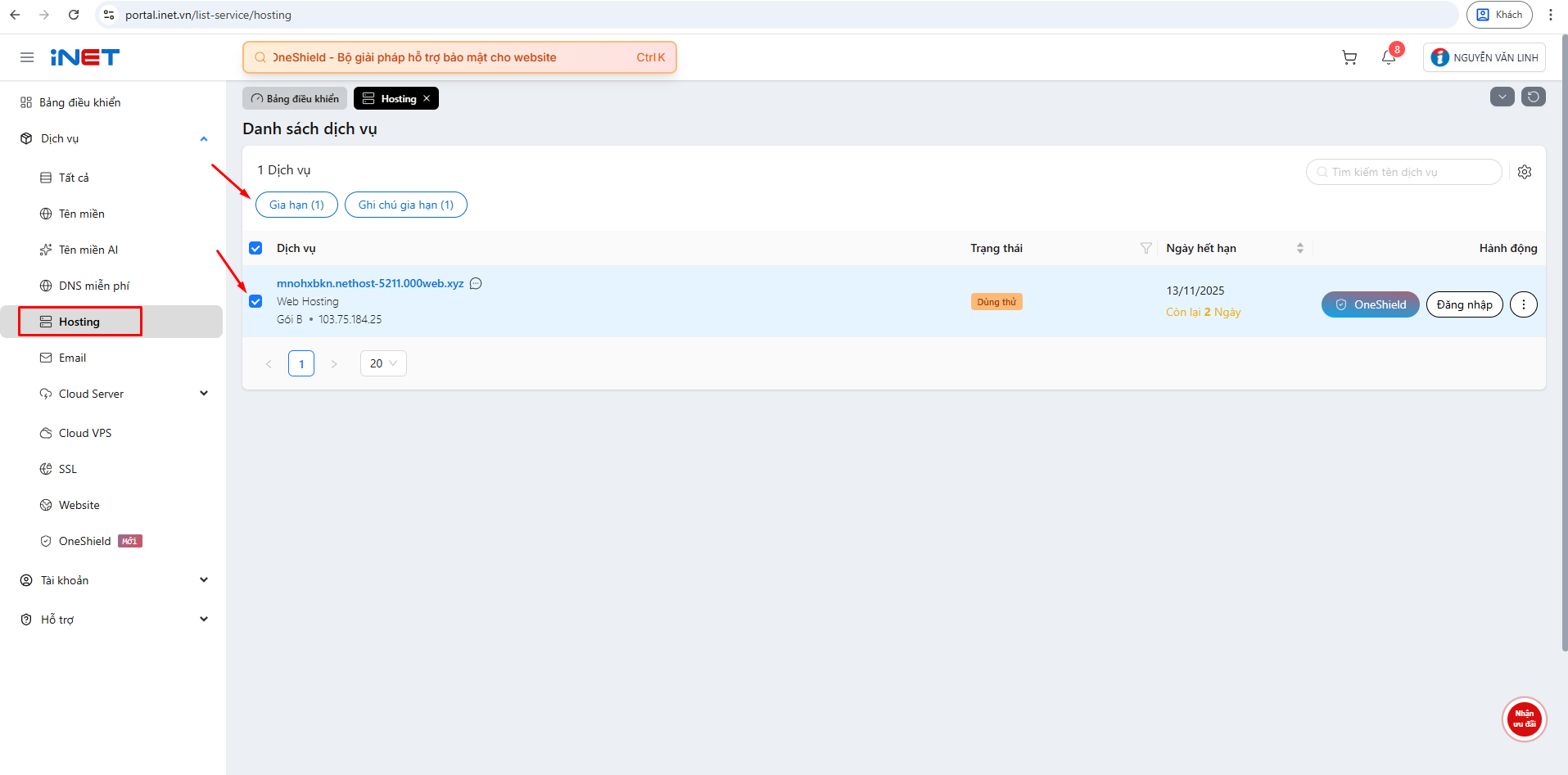Click the browser address bar URL

tap(208, 15)
